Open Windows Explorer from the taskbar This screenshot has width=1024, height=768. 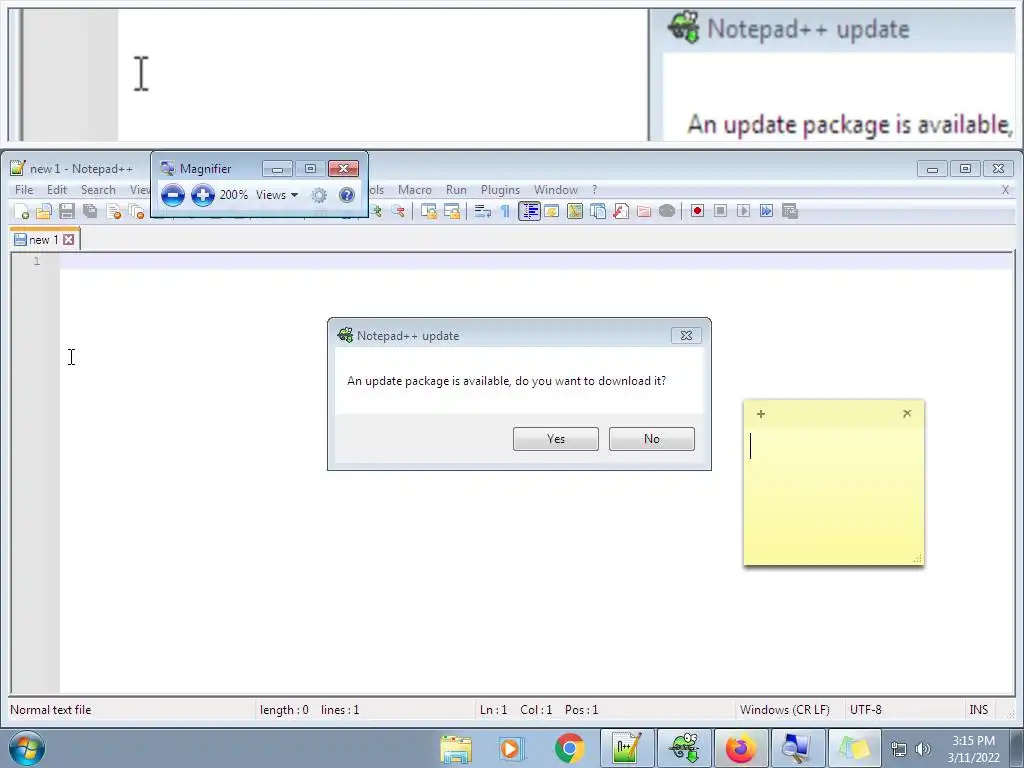[456, 748]
